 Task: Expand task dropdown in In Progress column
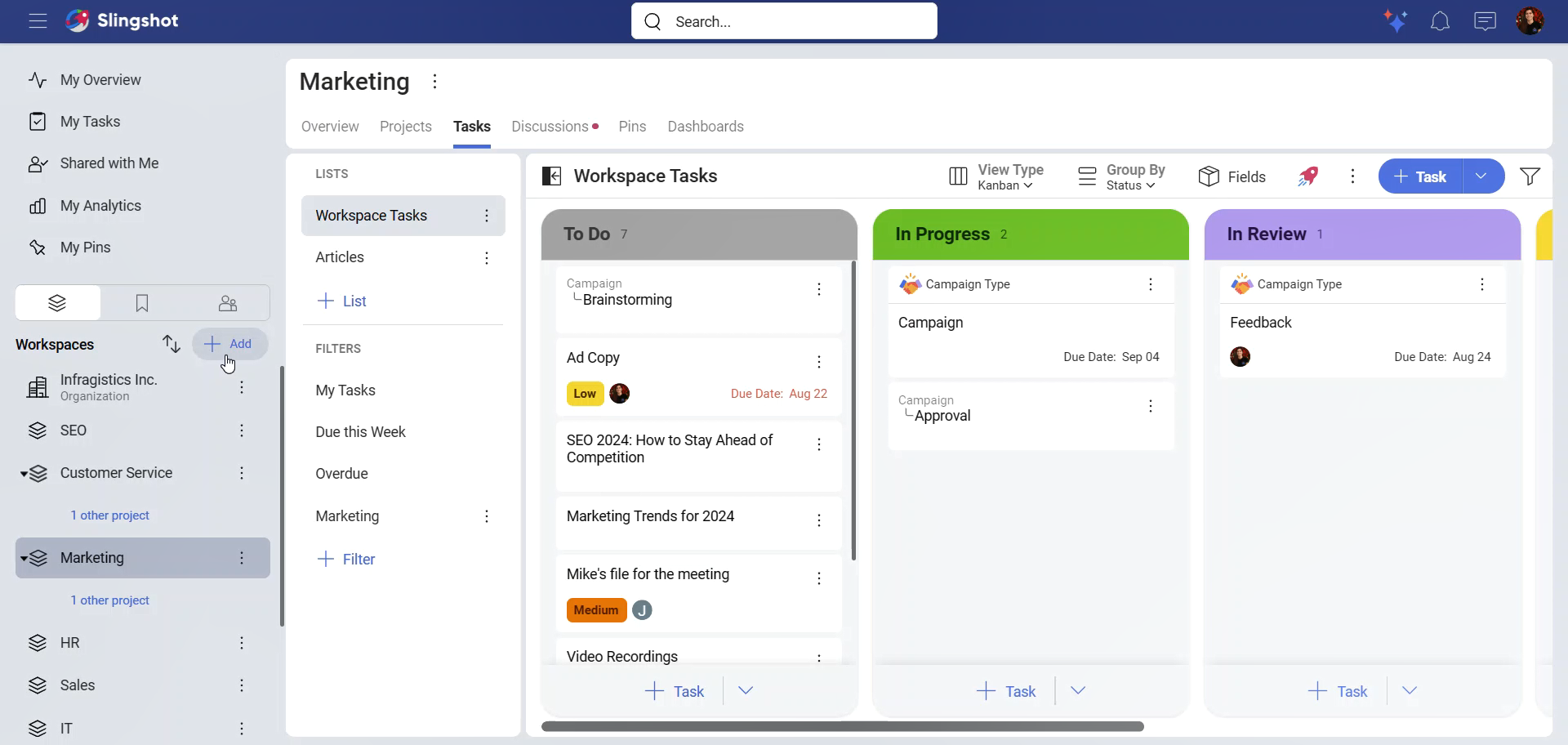pyautogui.click(x=1078, y=691)
